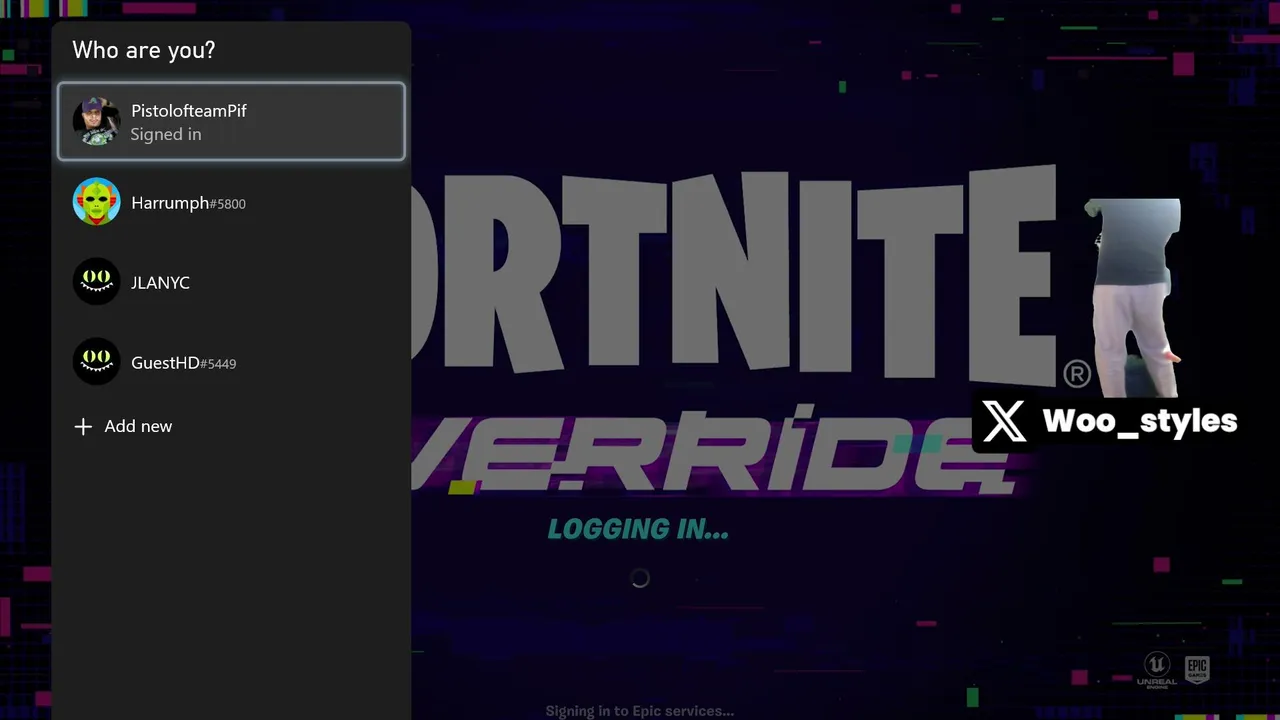
Task: Click "Signing in to Epic services..." text
Action: coord(640,711)
